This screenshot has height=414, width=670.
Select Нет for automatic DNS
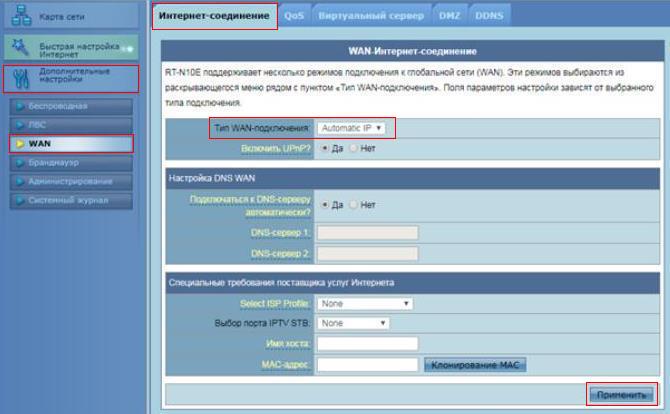[353, 205]
